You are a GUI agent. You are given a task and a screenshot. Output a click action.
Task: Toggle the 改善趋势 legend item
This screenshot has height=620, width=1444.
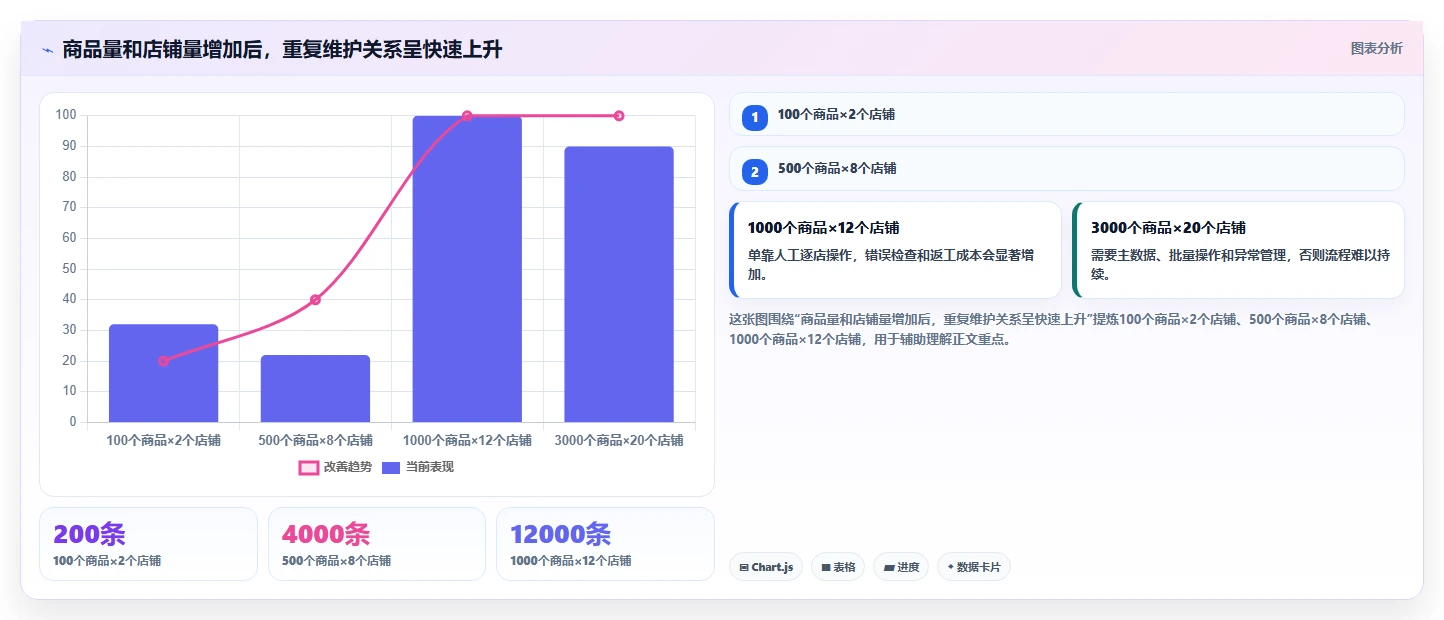[335, 467]
